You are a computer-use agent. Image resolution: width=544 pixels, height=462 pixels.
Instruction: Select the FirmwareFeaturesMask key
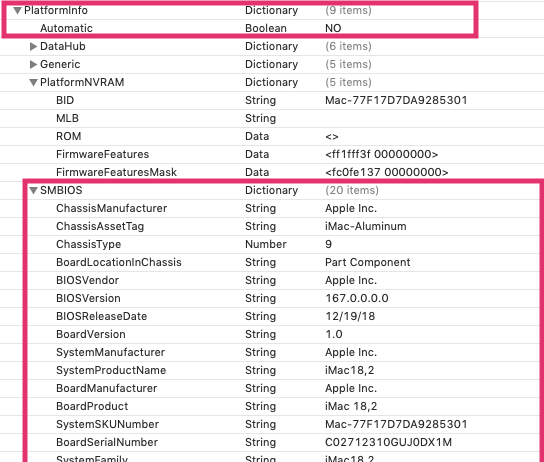coord(116,172)
